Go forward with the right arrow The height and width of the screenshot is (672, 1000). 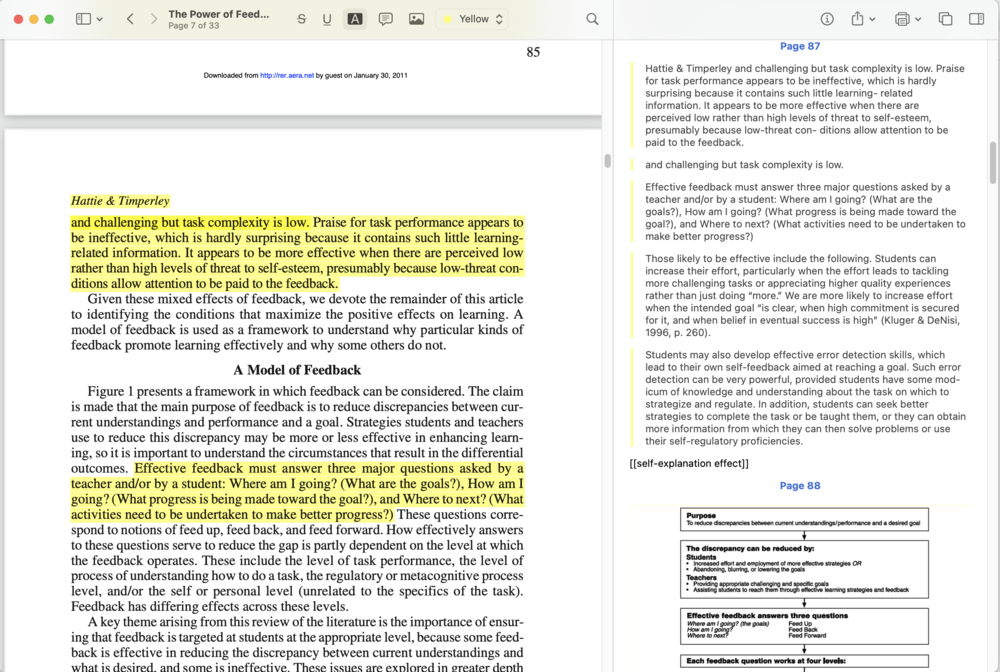(154, 19)
